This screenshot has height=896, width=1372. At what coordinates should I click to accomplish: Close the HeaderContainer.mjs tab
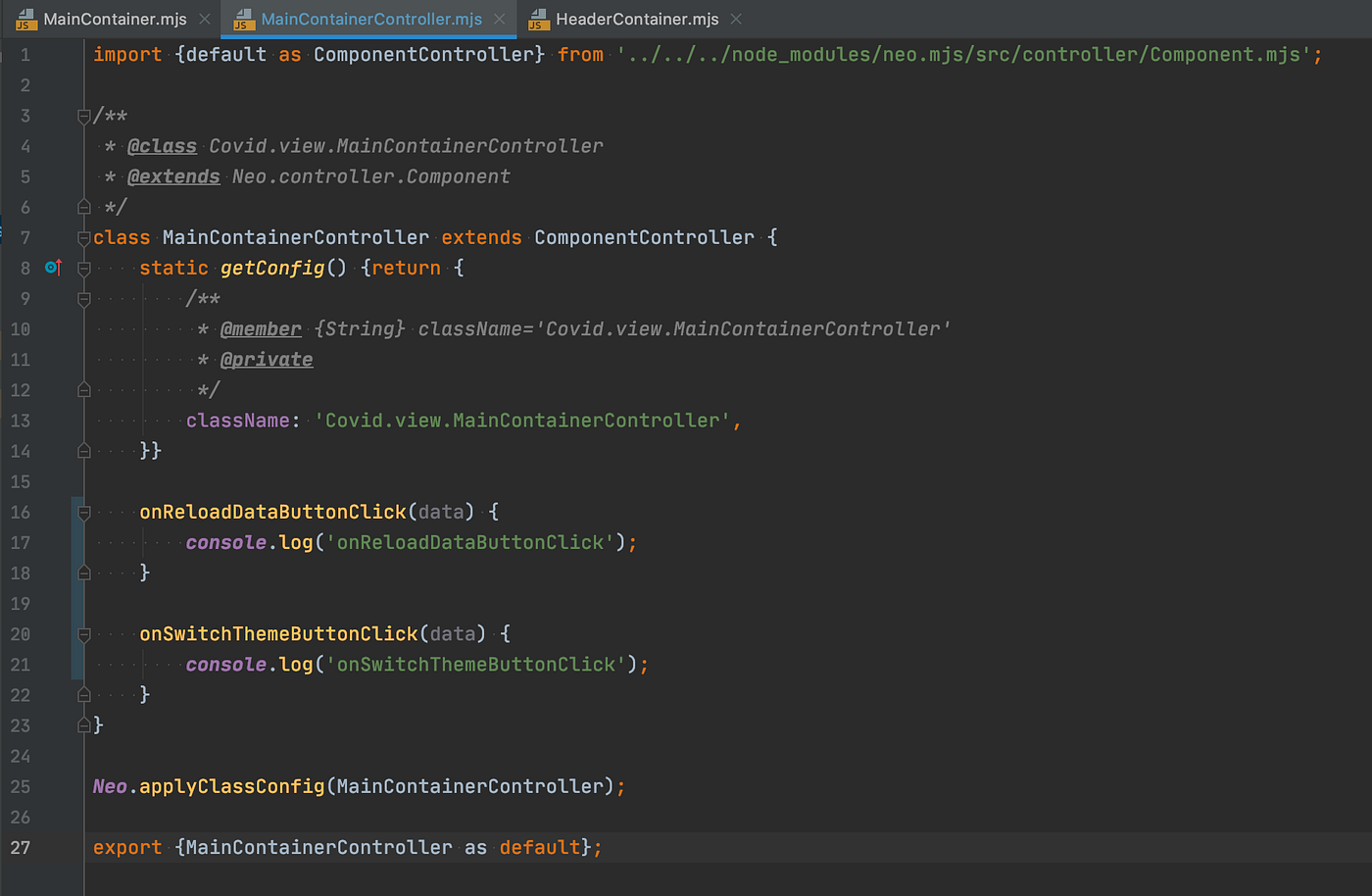pyautogui.click(x=735, y=18)
